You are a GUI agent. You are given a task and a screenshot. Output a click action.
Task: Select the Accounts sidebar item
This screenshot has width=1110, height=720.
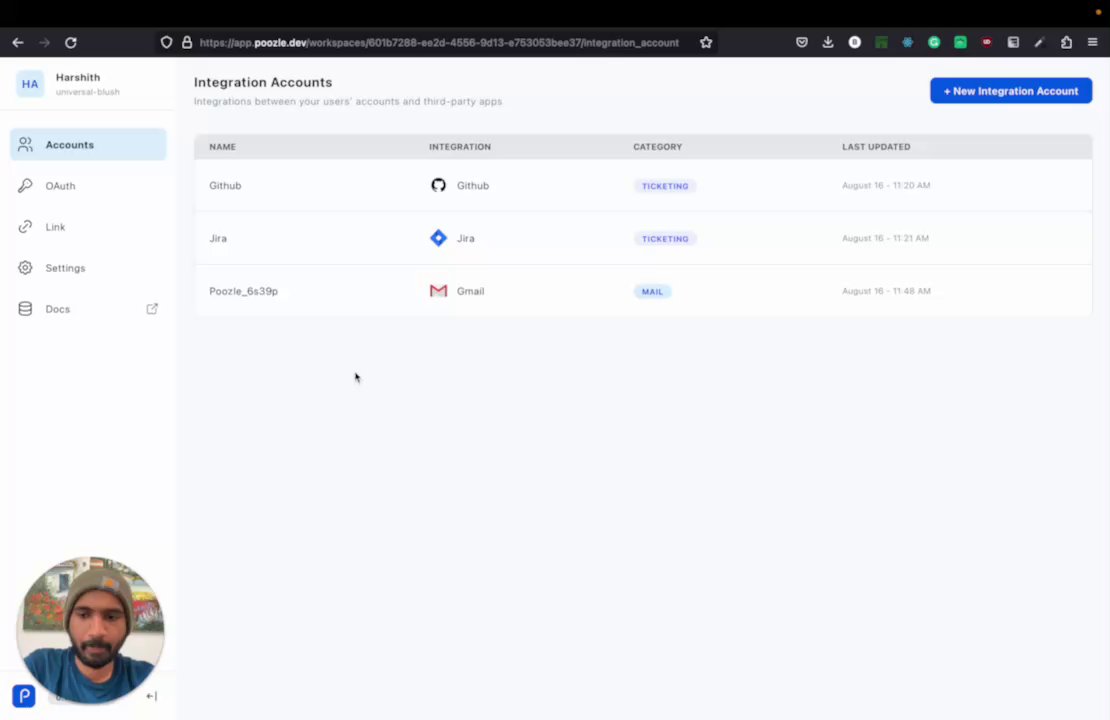pos(88,145)
